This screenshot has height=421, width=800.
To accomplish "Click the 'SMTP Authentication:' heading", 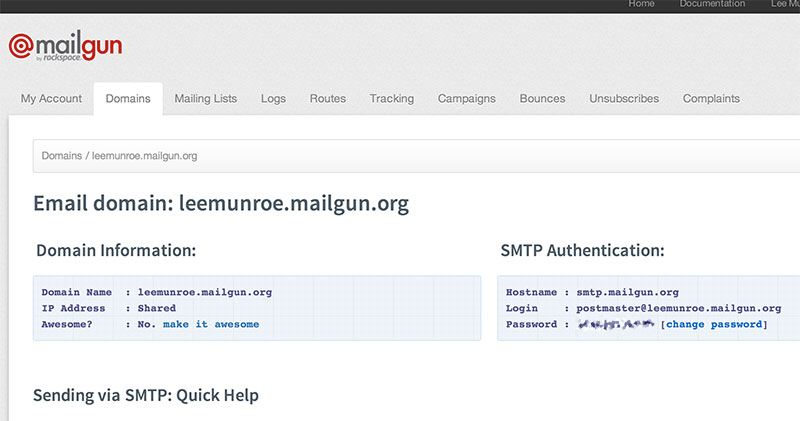I will 583,251.
